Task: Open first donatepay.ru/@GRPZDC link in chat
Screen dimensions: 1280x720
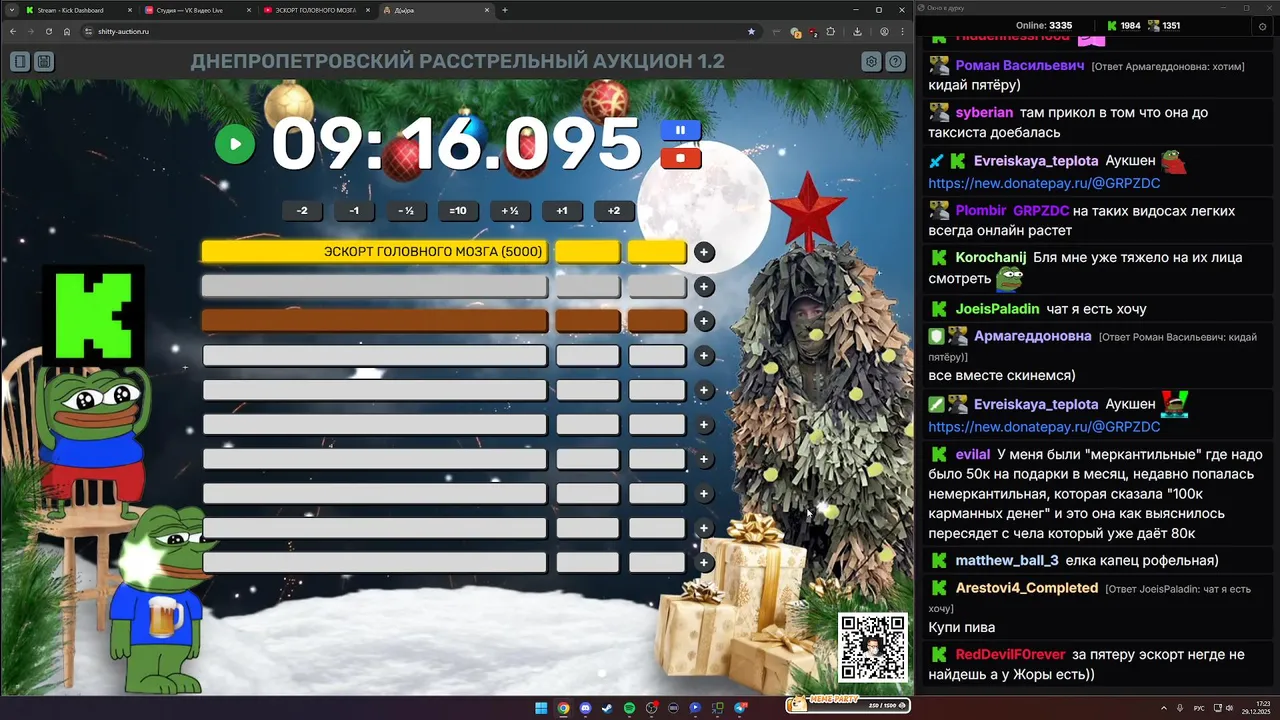Action: click(x=1044, y=184)
